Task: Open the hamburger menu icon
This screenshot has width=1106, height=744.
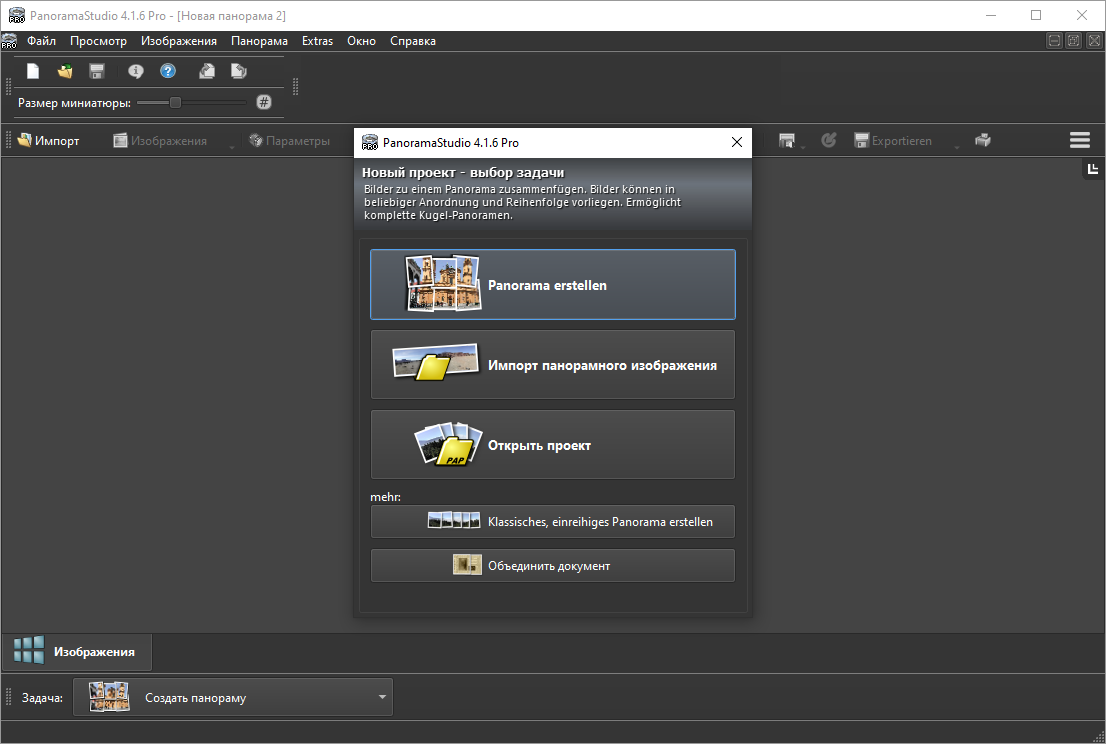Action: click(1080, 141)
